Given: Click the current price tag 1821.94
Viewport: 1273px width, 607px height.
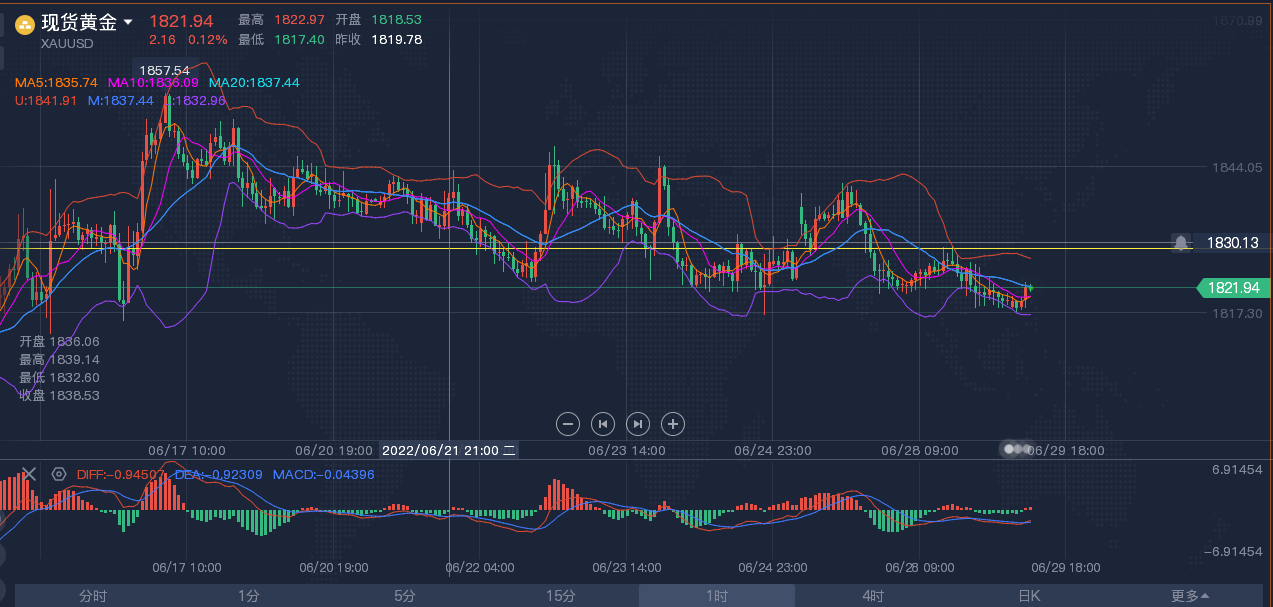Looking at the screenshot, I should point(1233,288).
